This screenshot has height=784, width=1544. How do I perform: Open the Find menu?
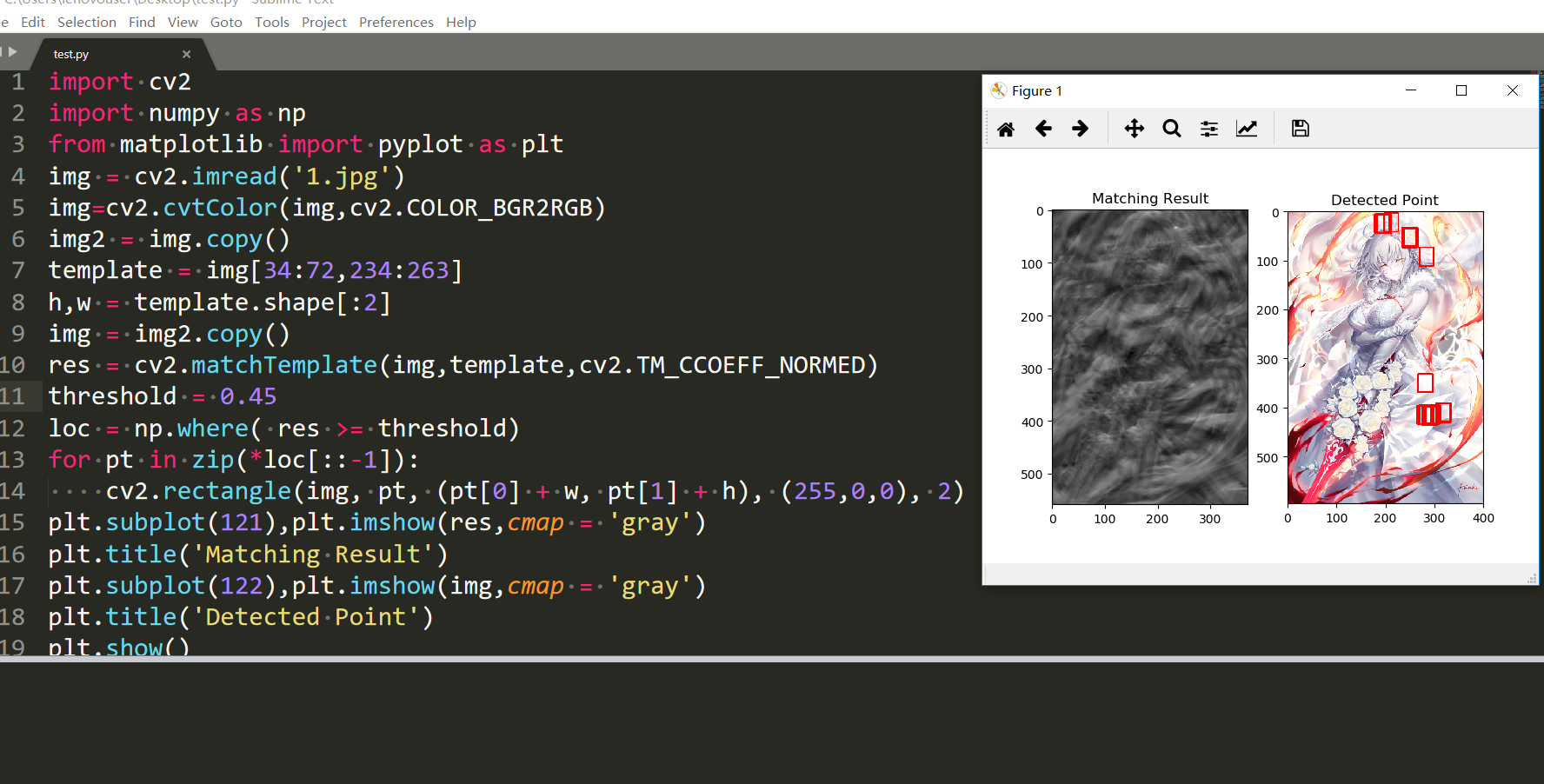142,23
